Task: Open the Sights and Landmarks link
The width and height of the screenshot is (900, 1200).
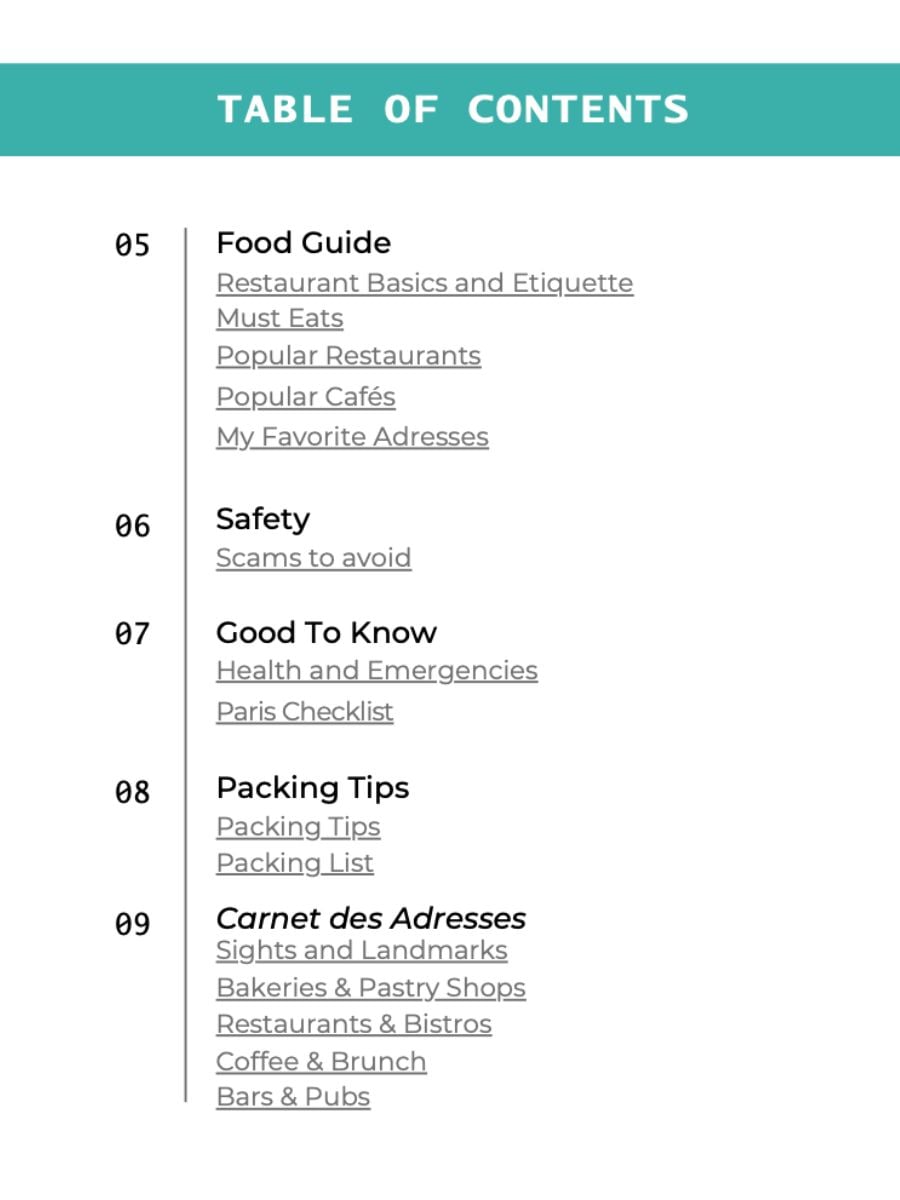Action: click(361, 951)
